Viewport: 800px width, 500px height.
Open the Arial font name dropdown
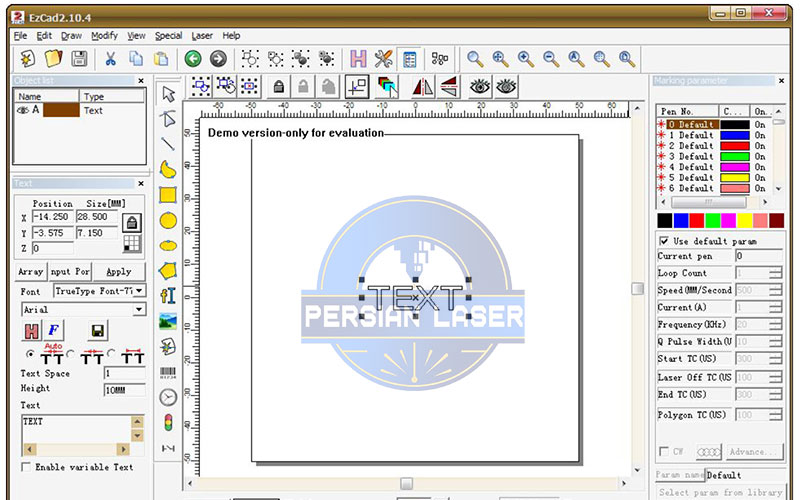click(x=139, y=309)
